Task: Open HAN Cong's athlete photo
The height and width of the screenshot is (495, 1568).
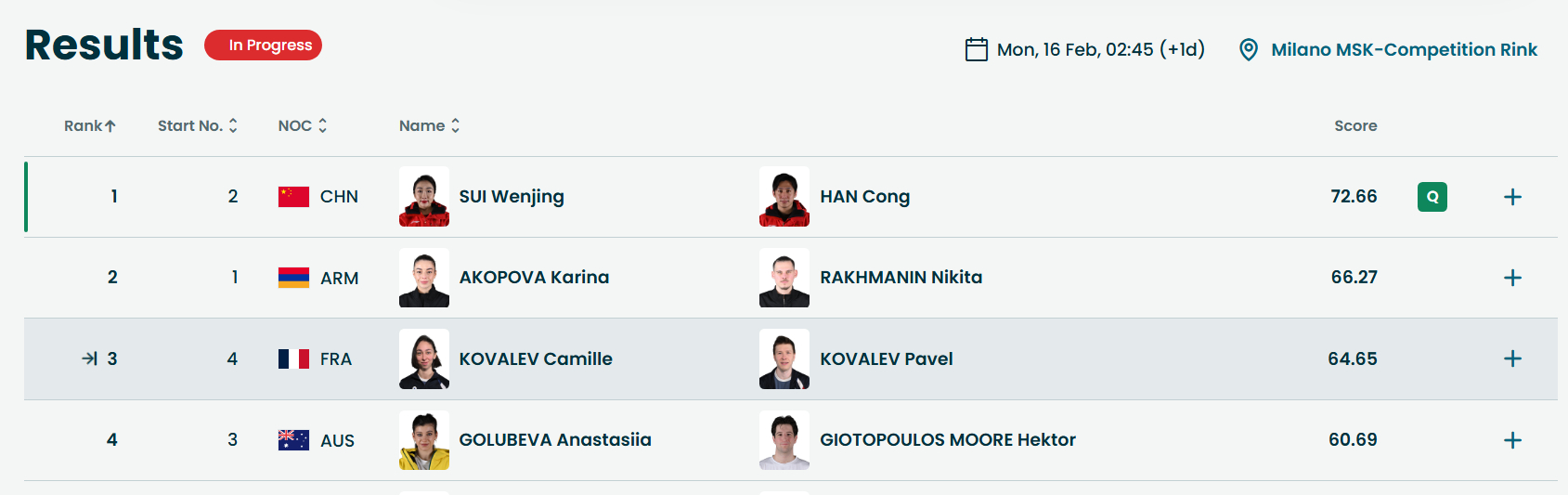Action: point(784,197)
